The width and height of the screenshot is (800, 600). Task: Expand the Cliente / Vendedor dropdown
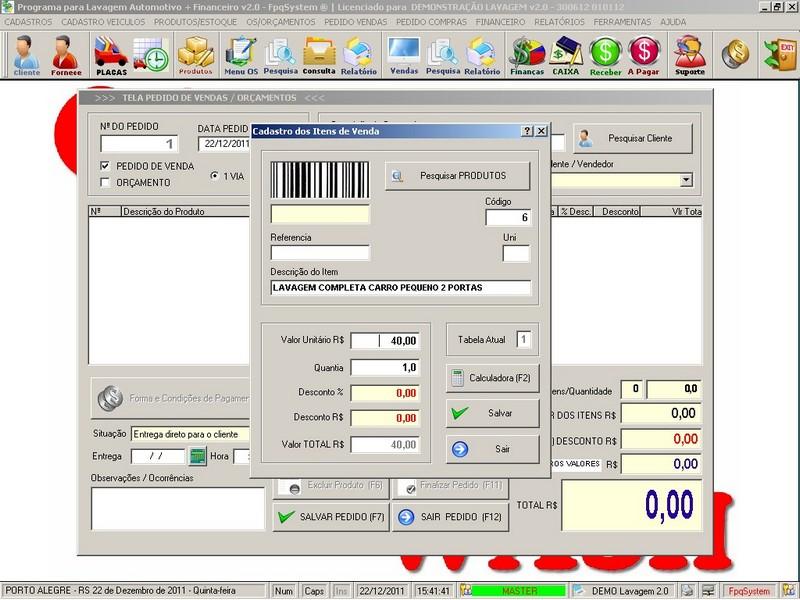pos(686,180)
